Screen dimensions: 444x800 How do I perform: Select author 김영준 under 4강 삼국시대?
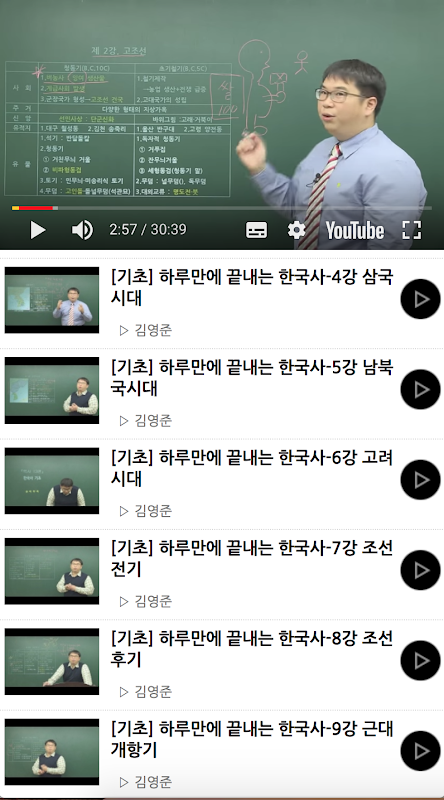point(146,331)
